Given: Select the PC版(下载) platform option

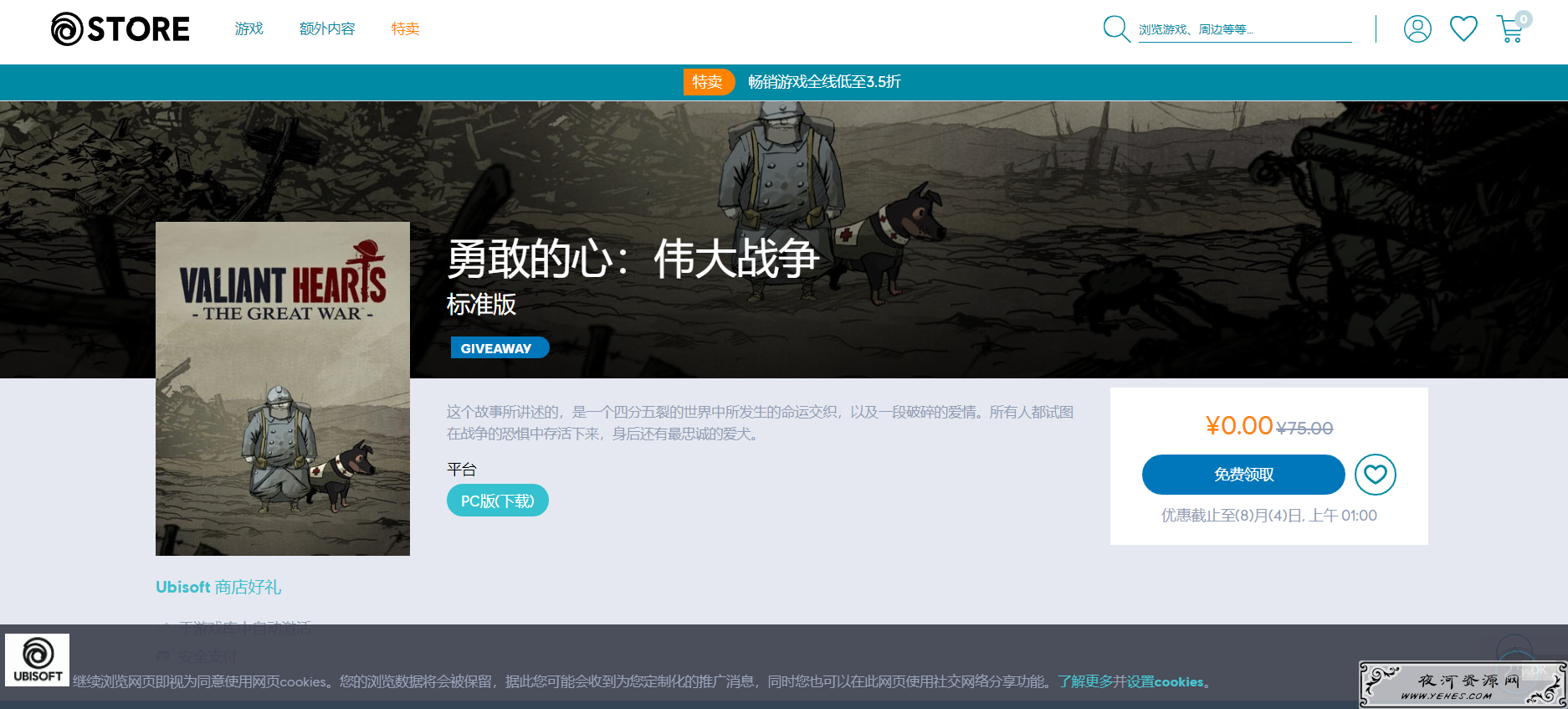Looking at the screenshot, I should click(x=498, y=501).
